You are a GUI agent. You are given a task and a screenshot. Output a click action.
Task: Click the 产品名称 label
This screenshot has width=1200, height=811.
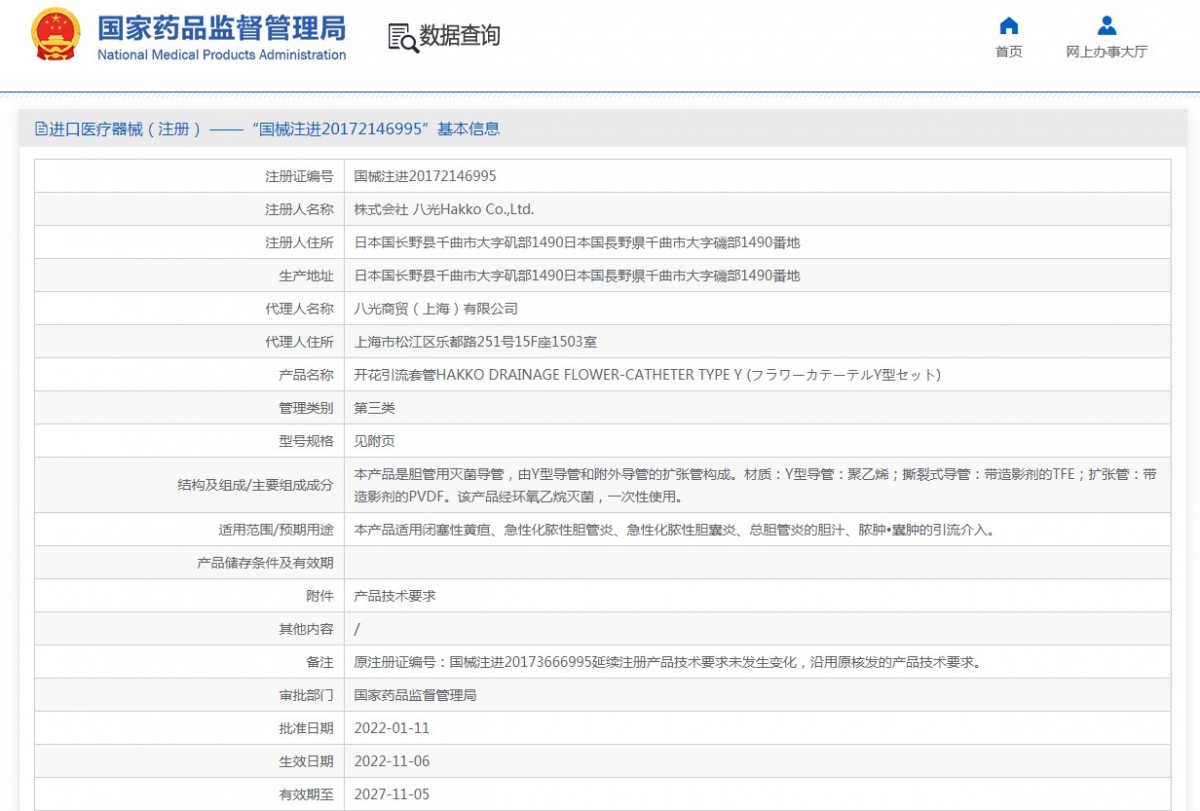306,374
